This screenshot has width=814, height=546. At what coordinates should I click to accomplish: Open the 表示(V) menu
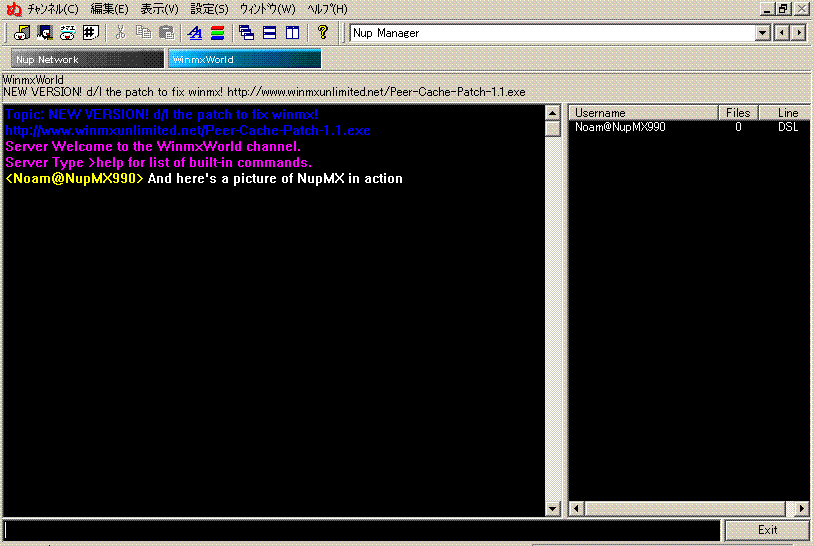click(x=159, y=9)
